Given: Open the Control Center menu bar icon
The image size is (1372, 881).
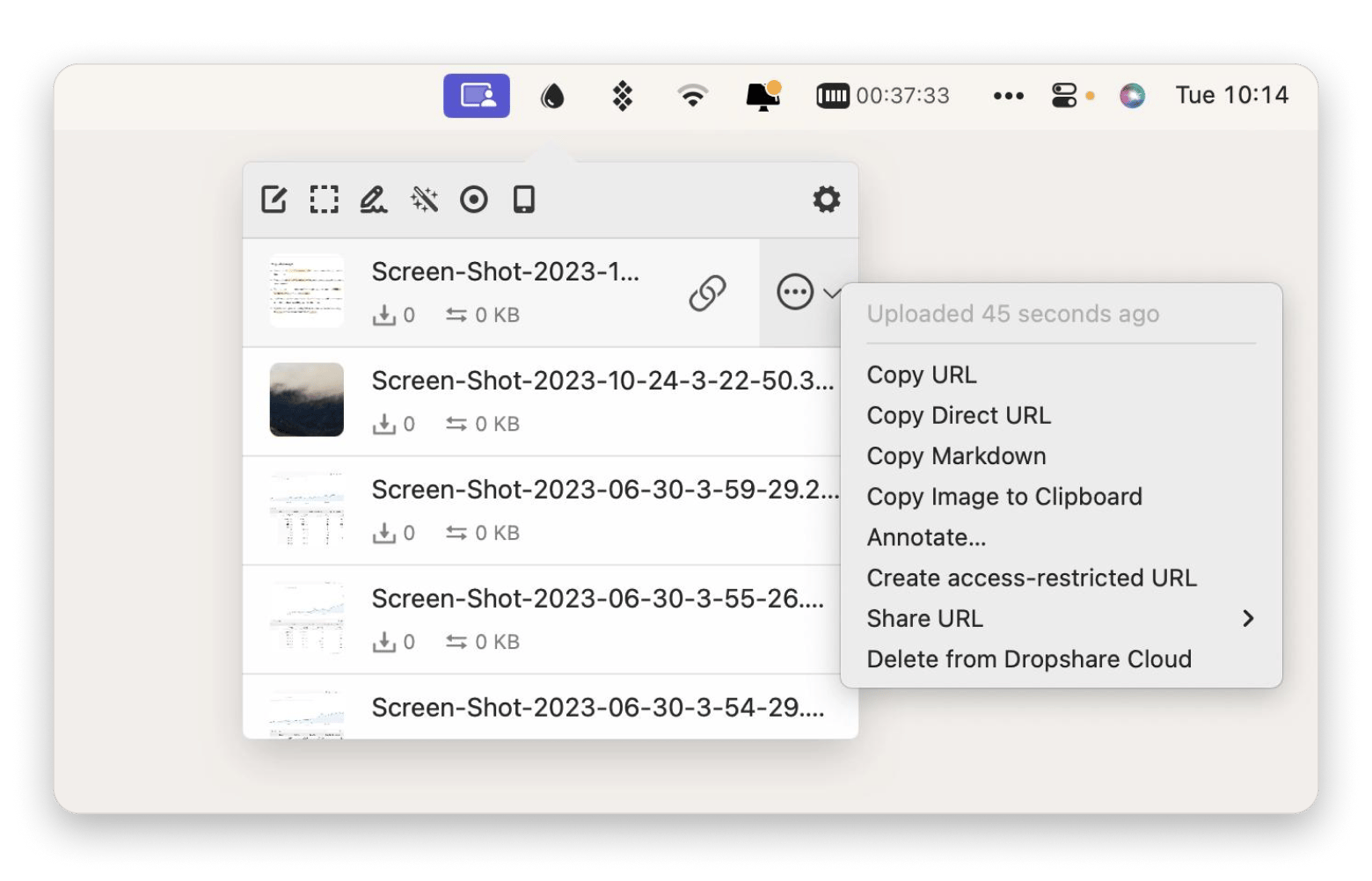Looking at the screenshot, I should coord(1064,95).
